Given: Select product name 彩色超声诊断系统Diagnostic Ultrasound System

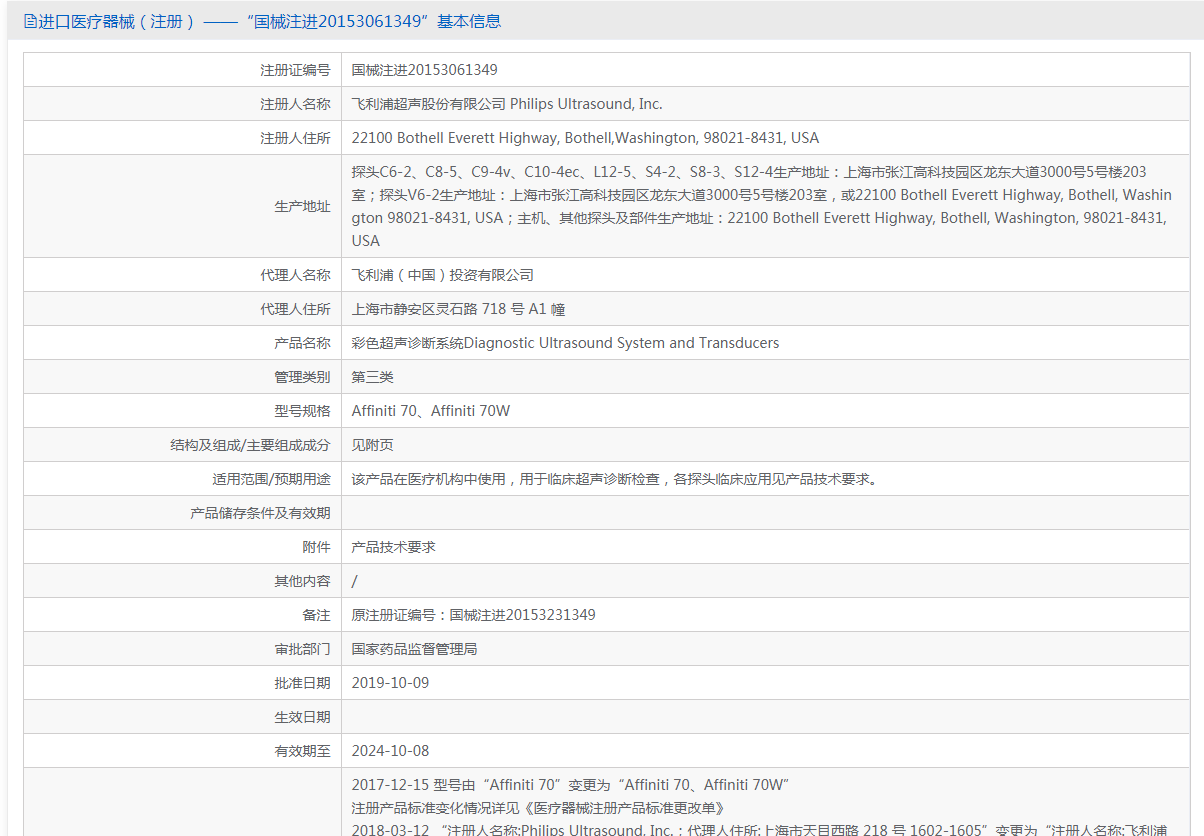Looking at the screenshot, I should (565, 343).
